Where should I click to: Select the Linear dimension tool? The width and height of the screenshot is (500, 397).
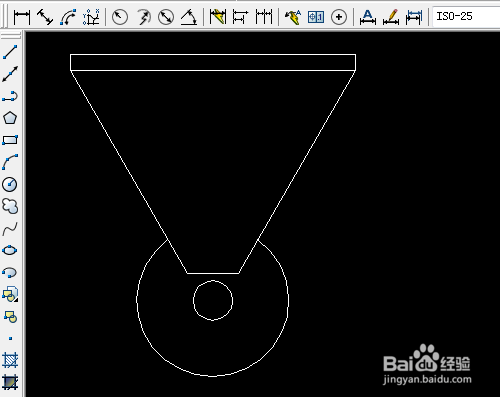tap(22, 17)
